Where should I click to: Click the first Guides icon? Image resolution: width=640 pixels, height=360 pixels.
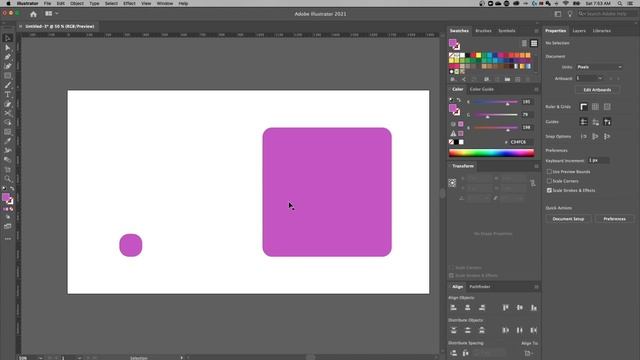pos(584,122)
